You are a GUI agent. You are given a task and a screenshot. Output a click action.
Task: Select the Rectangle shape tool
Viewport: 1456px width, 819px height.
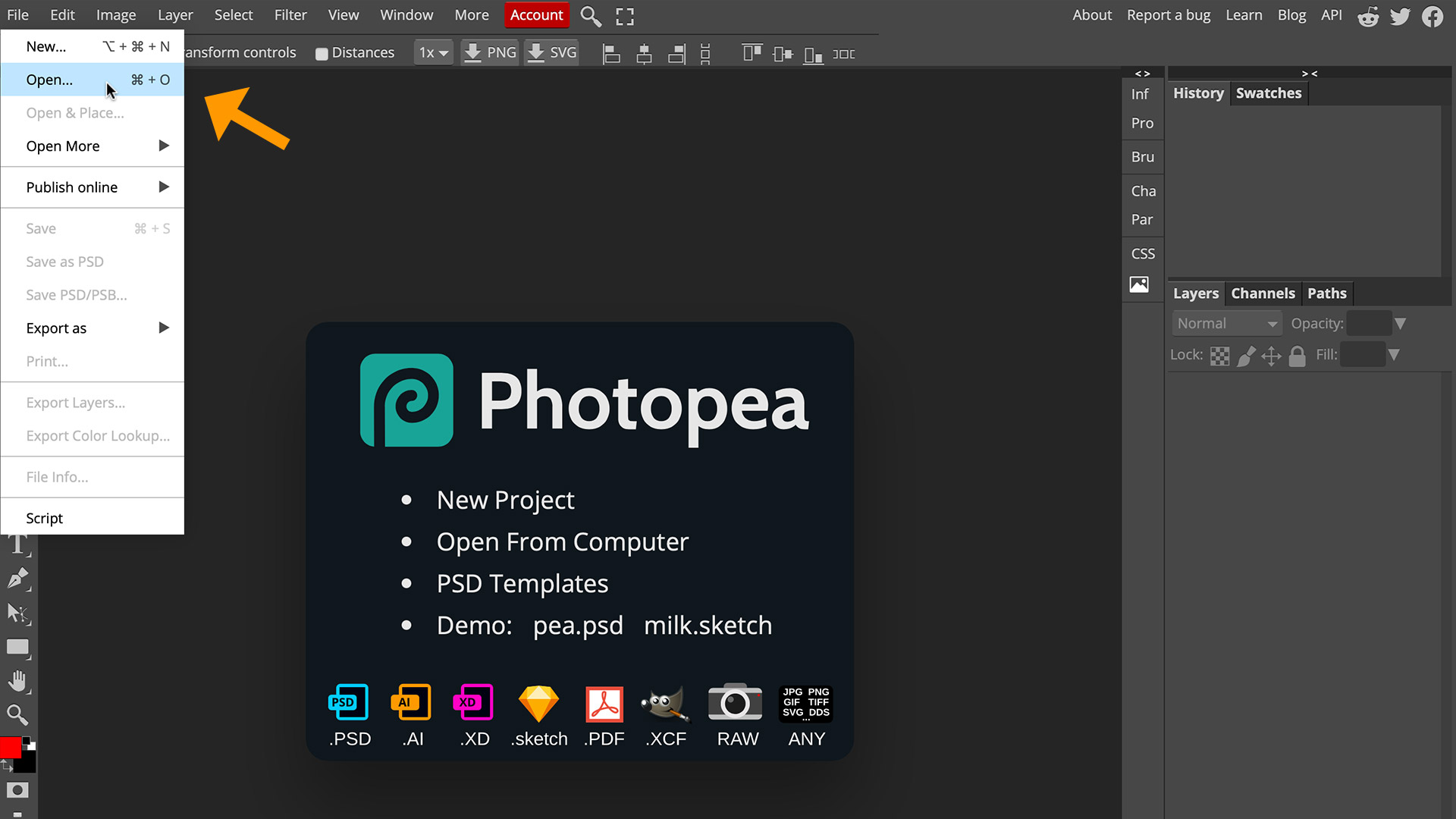18,647
